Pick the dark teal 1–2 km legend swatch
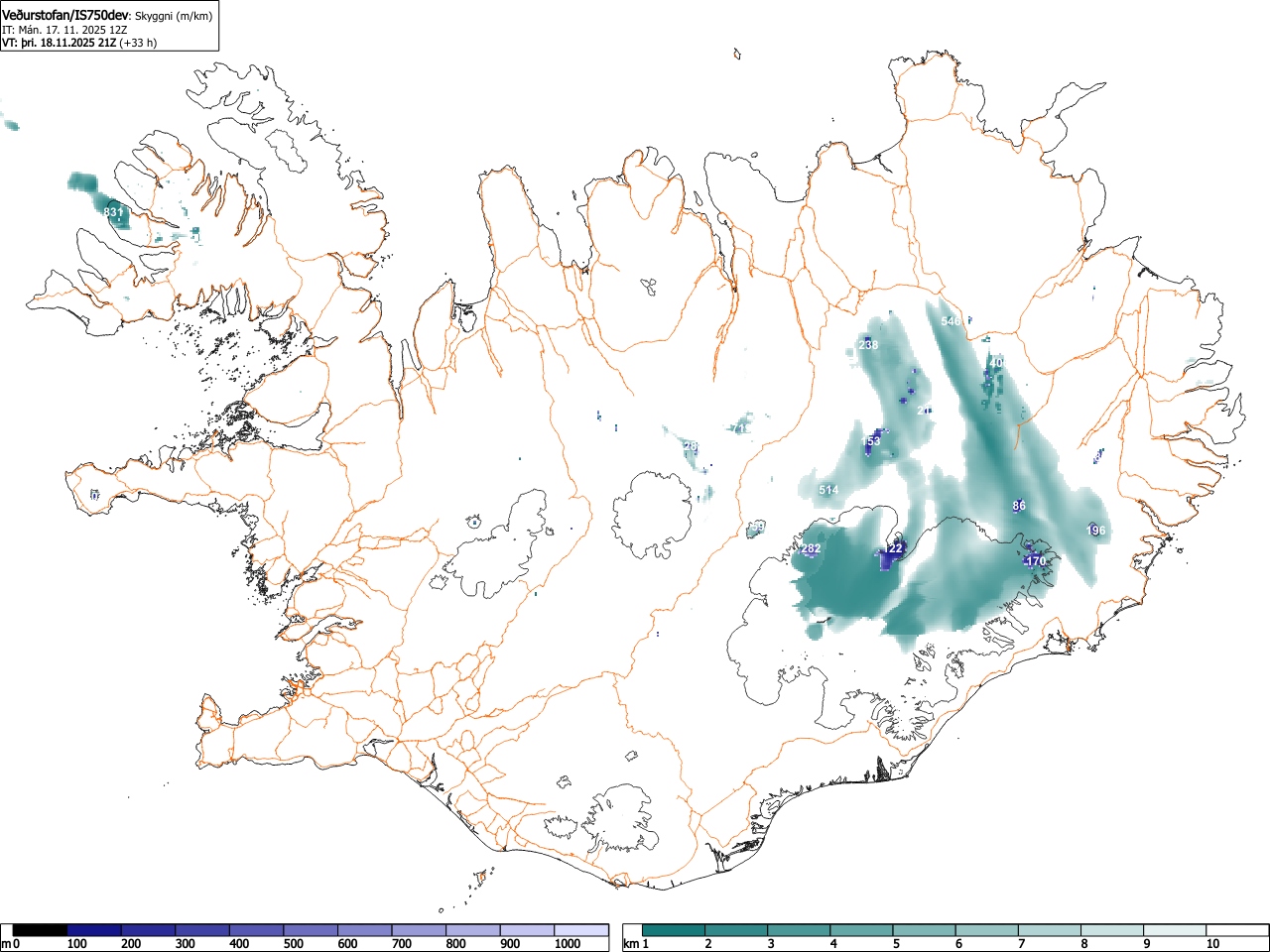1270x952 pixels. coord(674,930)
